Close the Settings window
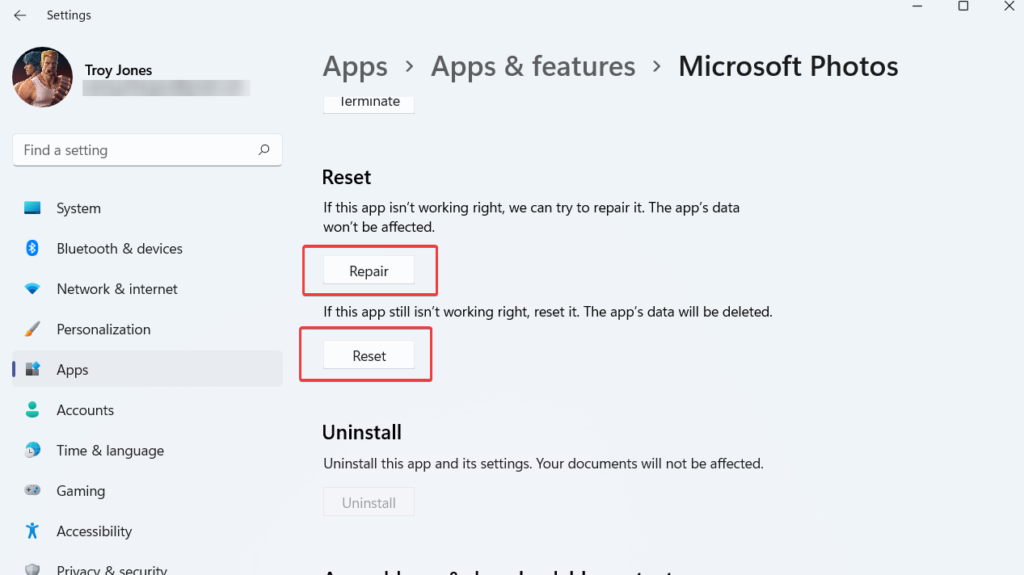 [1009, 7]
